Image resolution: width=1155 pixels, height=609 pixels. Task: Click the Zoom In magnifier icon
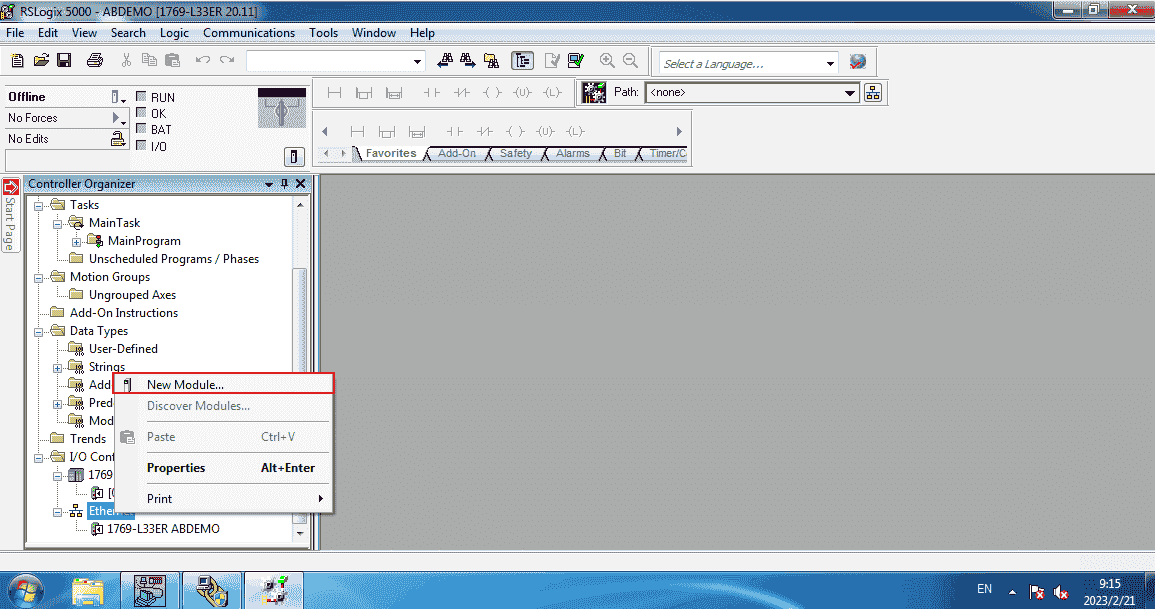pos(607,61)
